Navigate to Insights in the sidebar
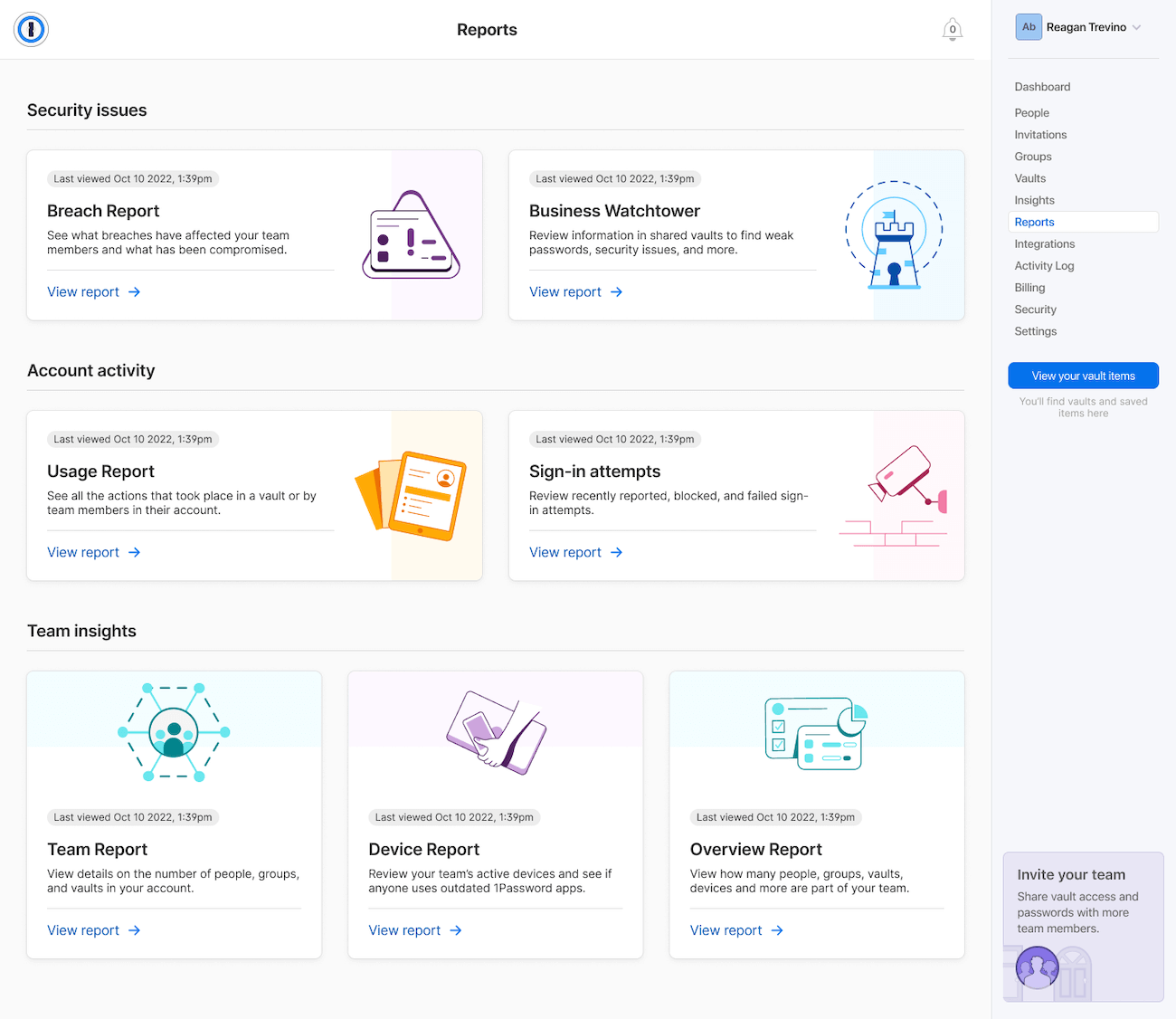Image resolution: width=1176 pixels, height=1019 pixels. coord(1034,200)
